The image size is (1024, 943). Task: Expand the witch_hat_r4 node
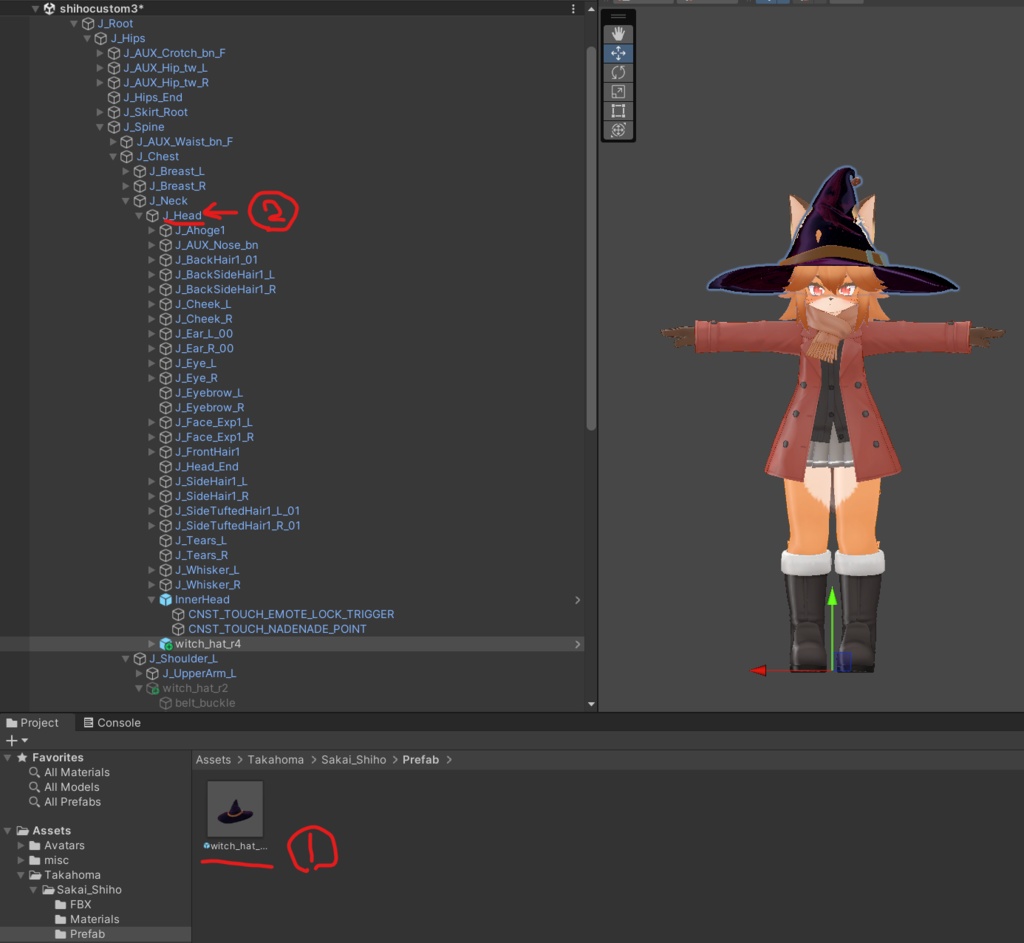(152, 644)
